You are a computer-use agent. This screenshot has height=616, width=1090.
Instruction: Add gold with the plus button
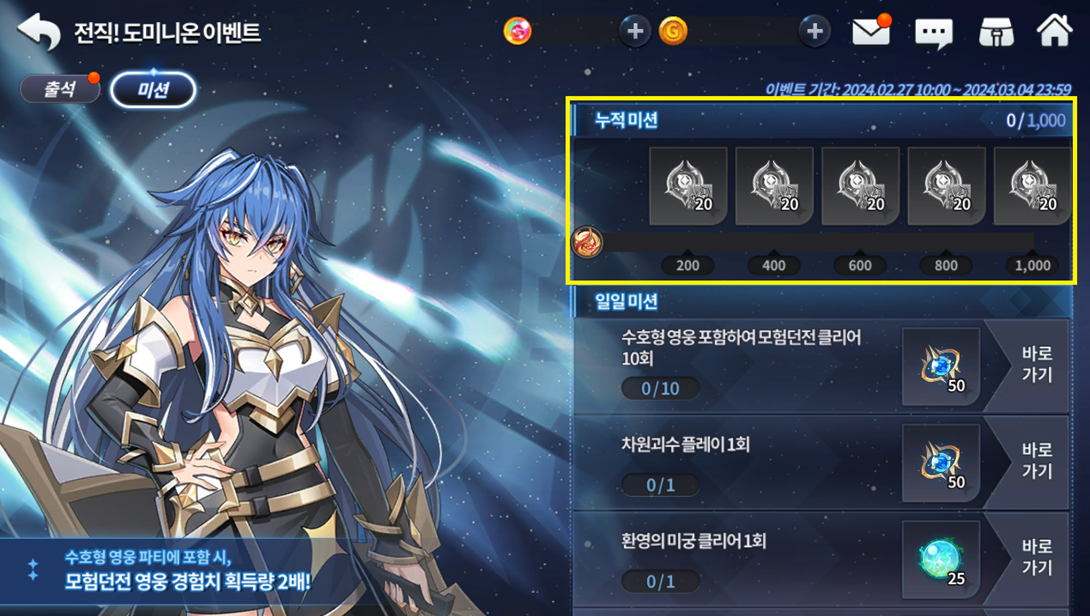815,31
